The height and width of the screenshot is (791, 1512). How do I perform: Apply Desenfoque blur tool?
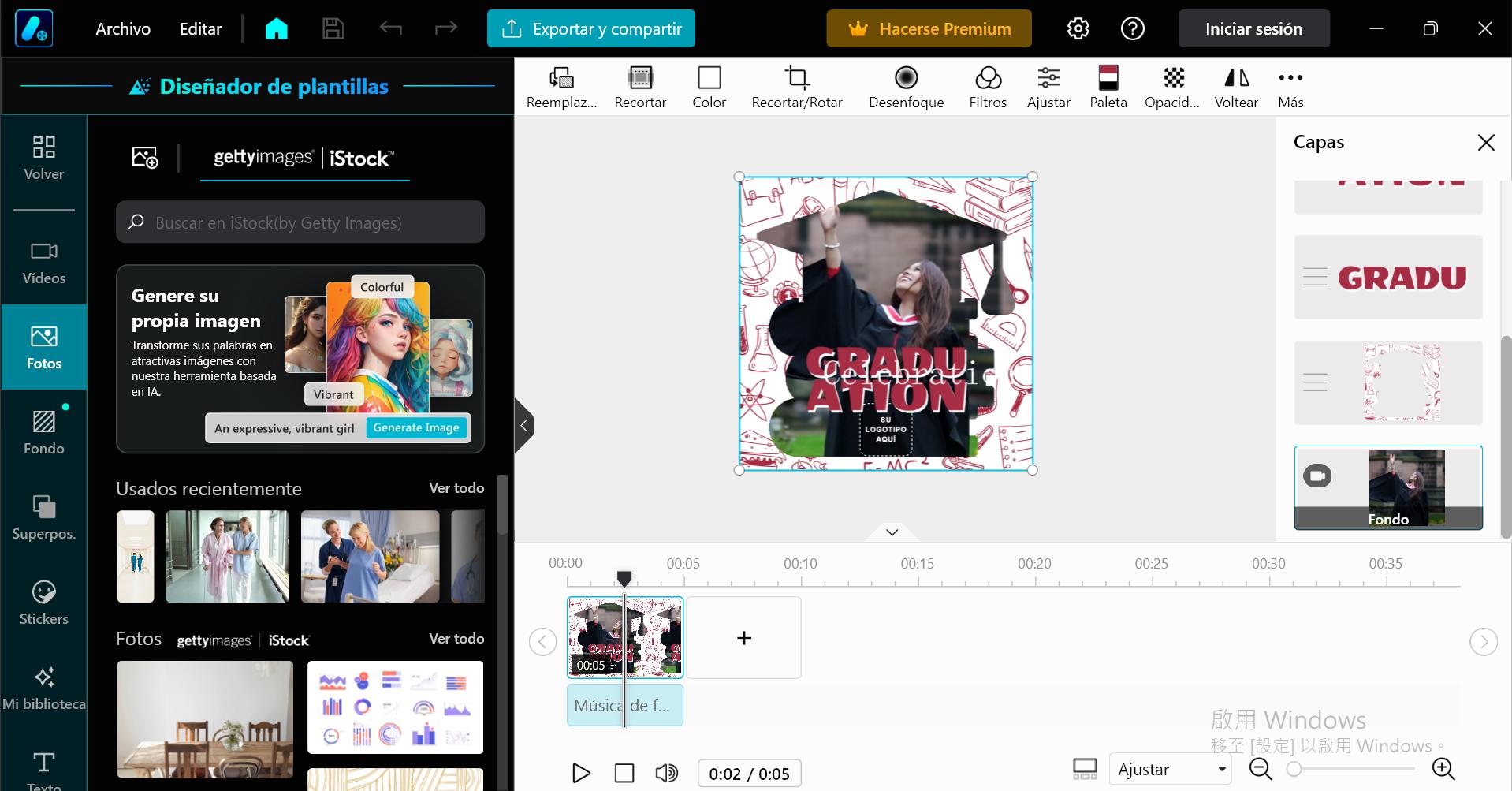coord(906,87)
